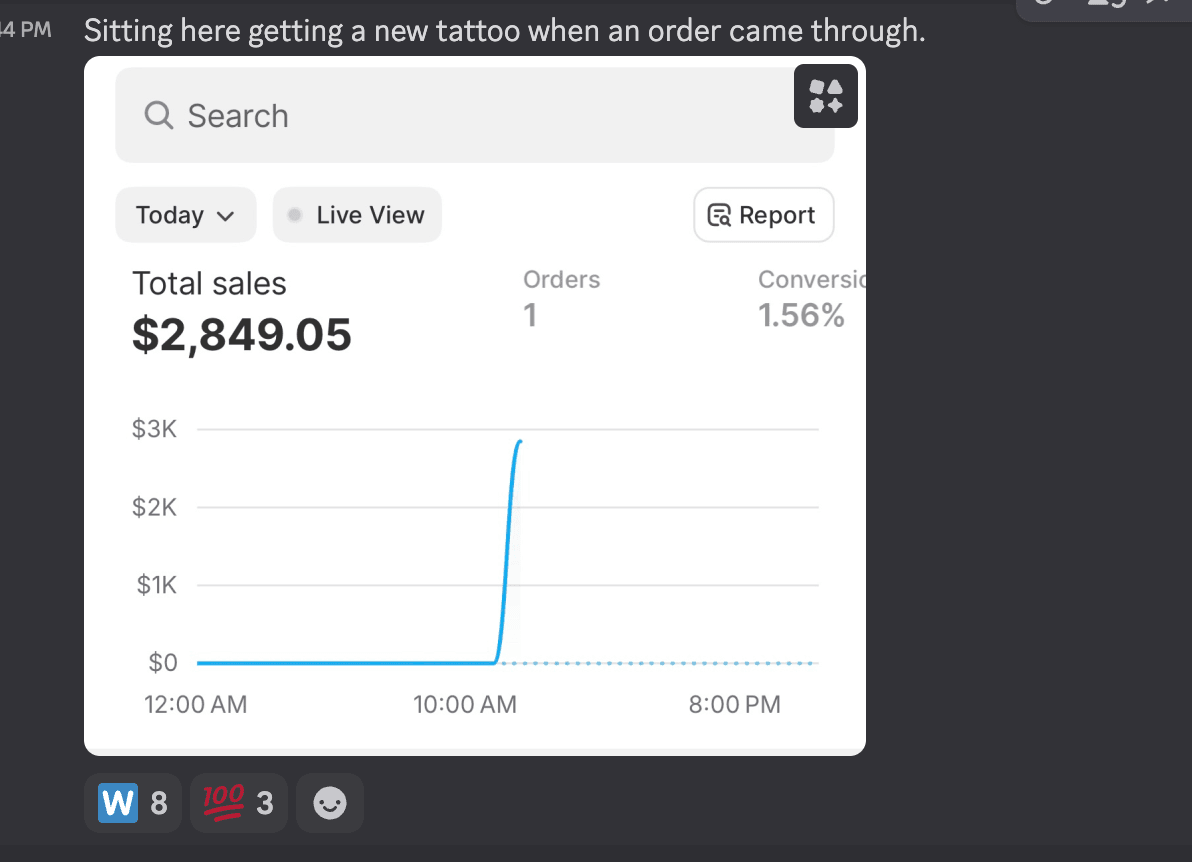This screenshot has width=1192, height=862.
Task: Click the Report button
Action: pos(764,215)
